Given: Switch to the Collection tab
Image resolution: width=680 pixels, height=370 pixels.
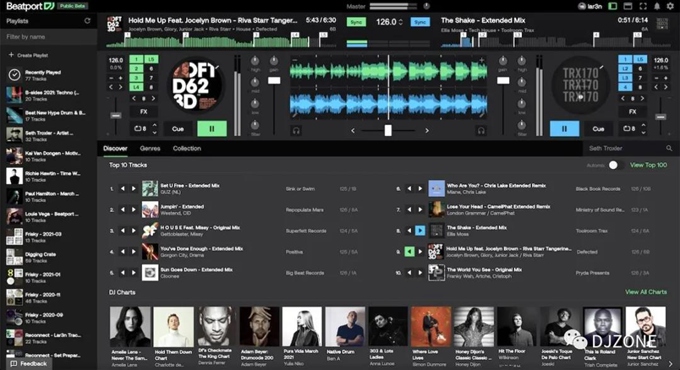Looking at the screenshot, I should coord(187,148).
